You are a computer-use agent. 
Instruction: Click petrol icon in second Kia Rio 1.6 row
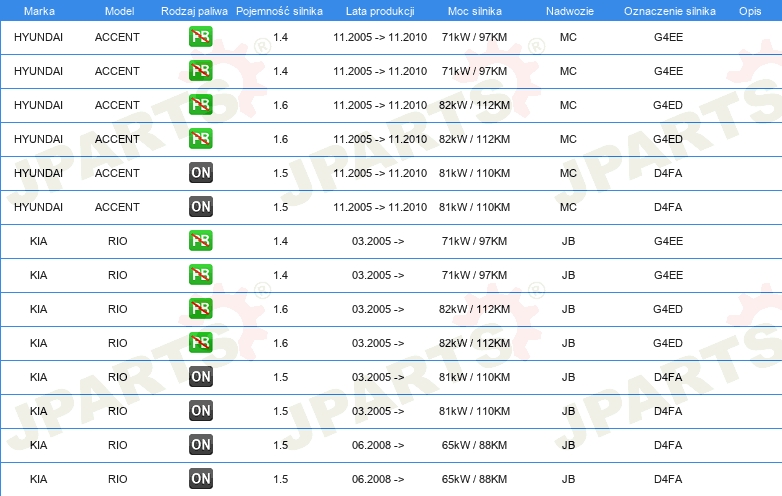click(x=200, y=342)
